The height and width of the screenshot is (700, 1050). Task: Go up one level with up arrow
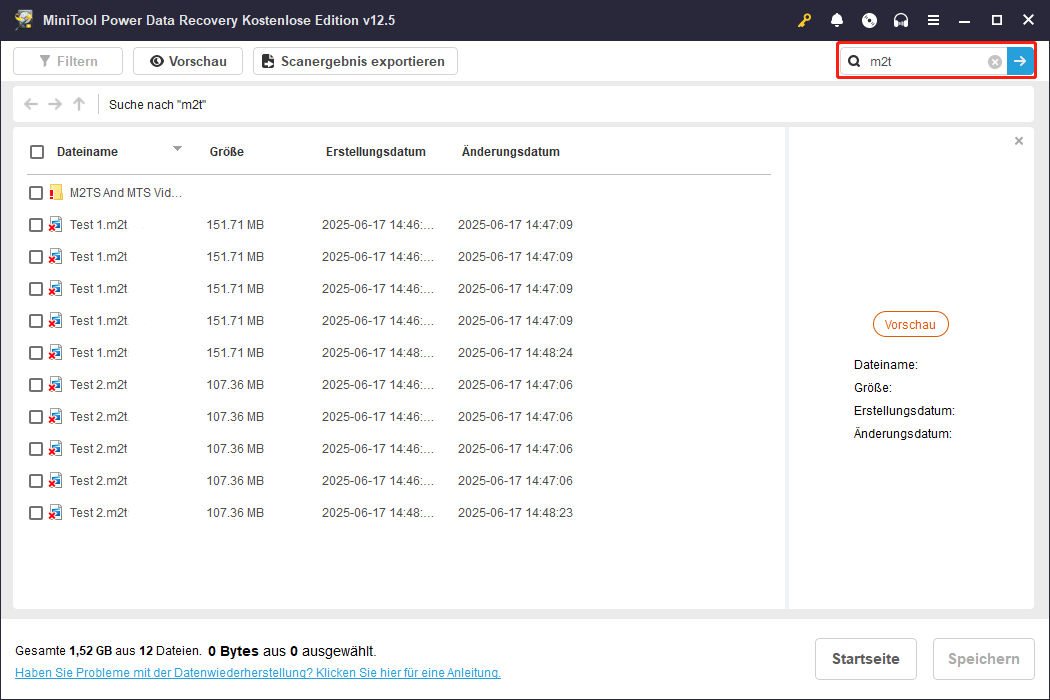click(79, 104)
